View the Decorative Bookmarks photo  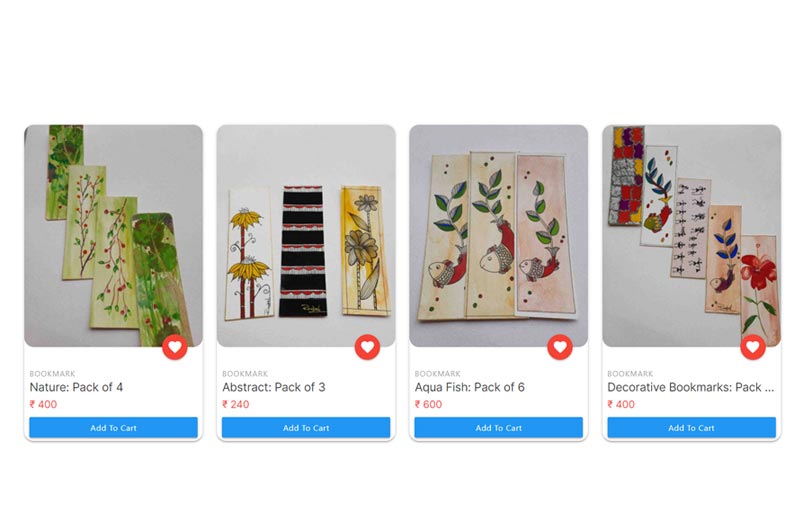coord(691,236)
